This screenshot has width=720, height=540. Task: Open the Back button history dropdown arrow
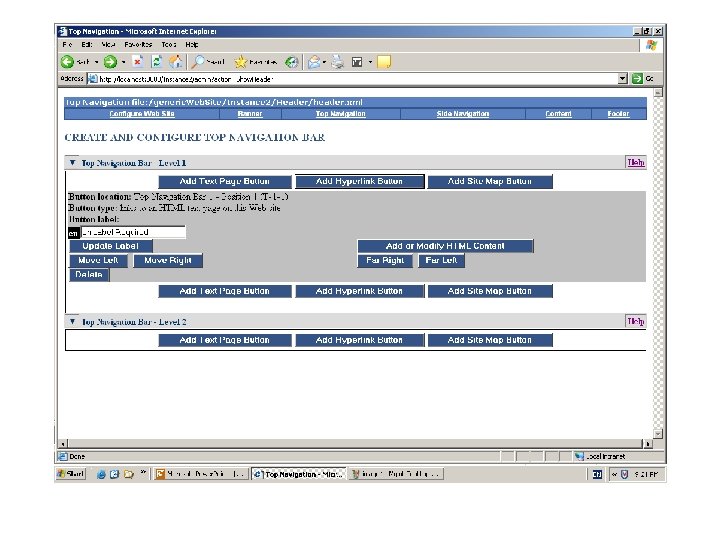click(96, 62)
